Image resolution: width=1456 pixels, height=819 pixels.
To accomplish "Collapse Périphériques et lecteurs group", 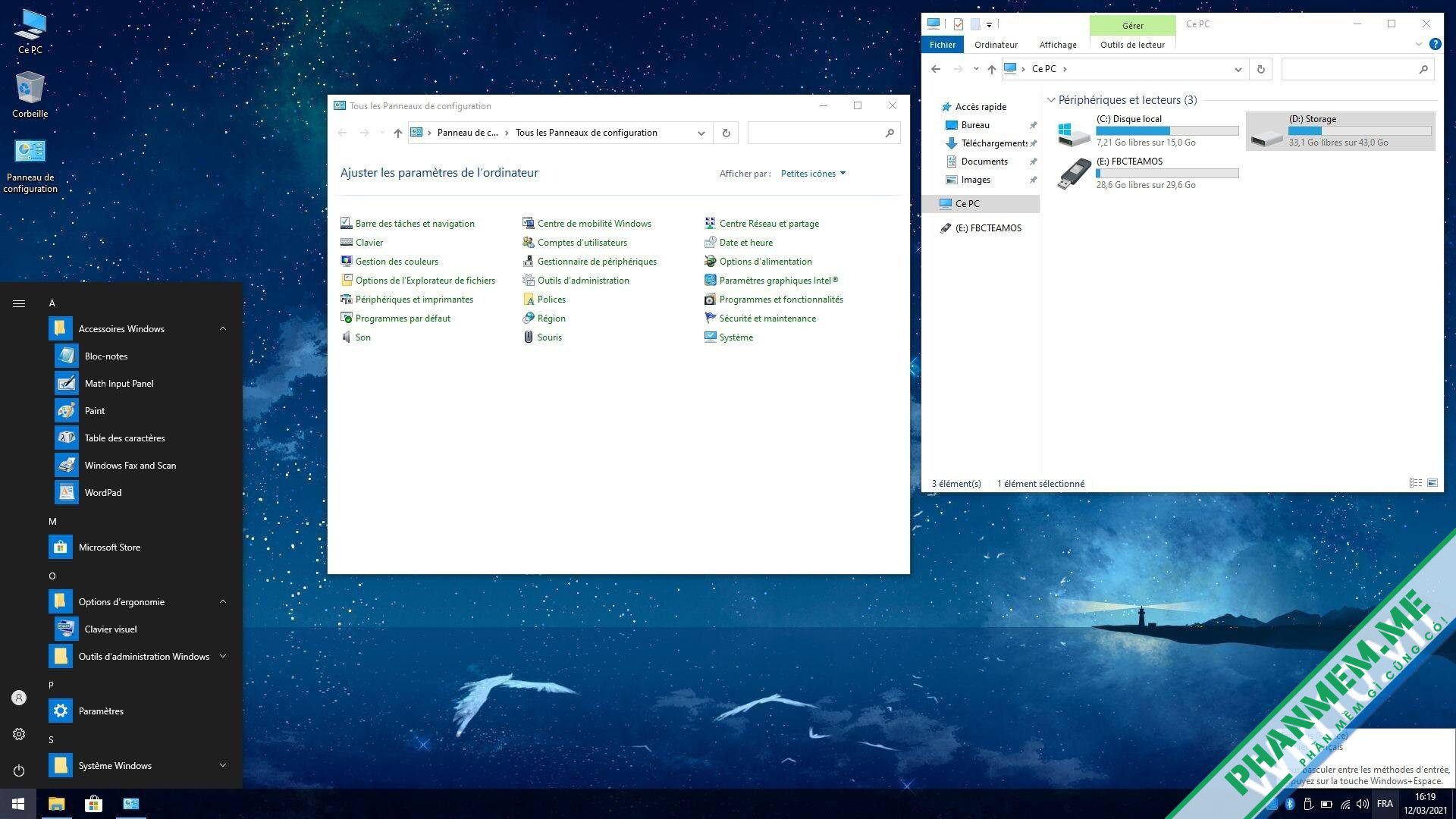I will [1051, 100].
